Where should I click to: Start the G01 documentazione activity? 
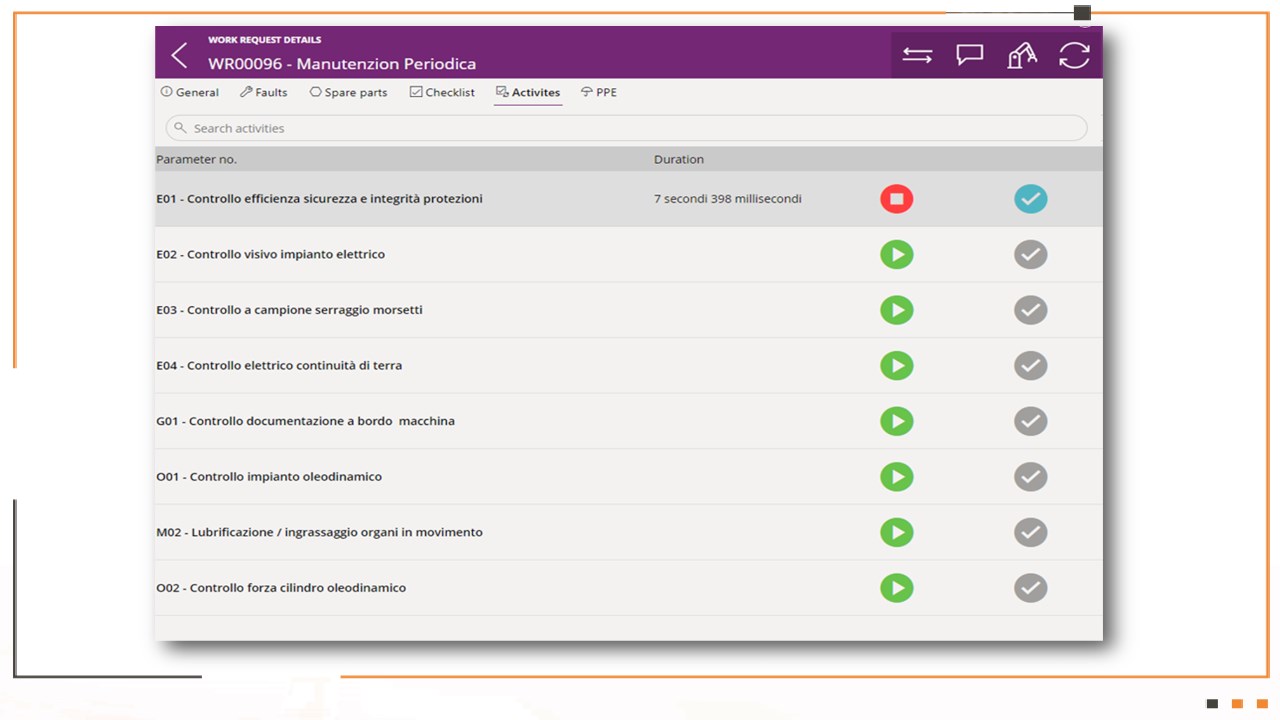coord(896,421)
